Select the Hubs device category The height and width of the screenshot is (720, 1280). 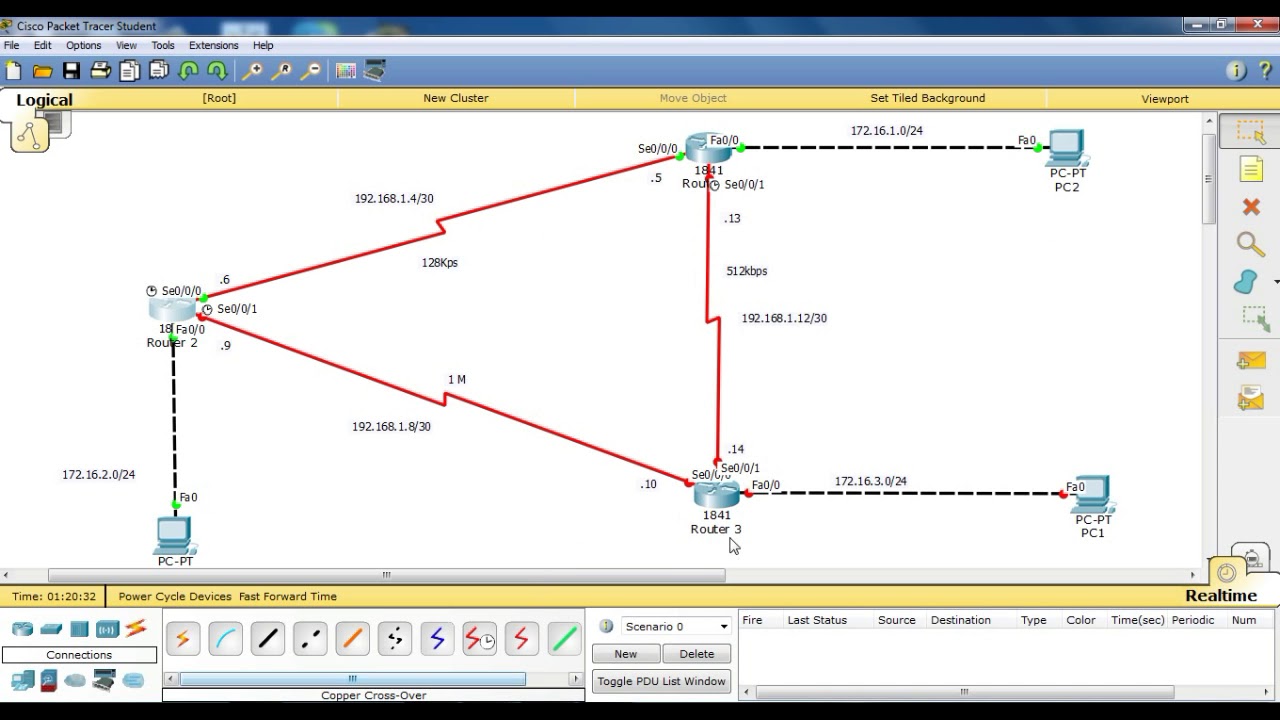pyautogui.click(x=79, y=629)
